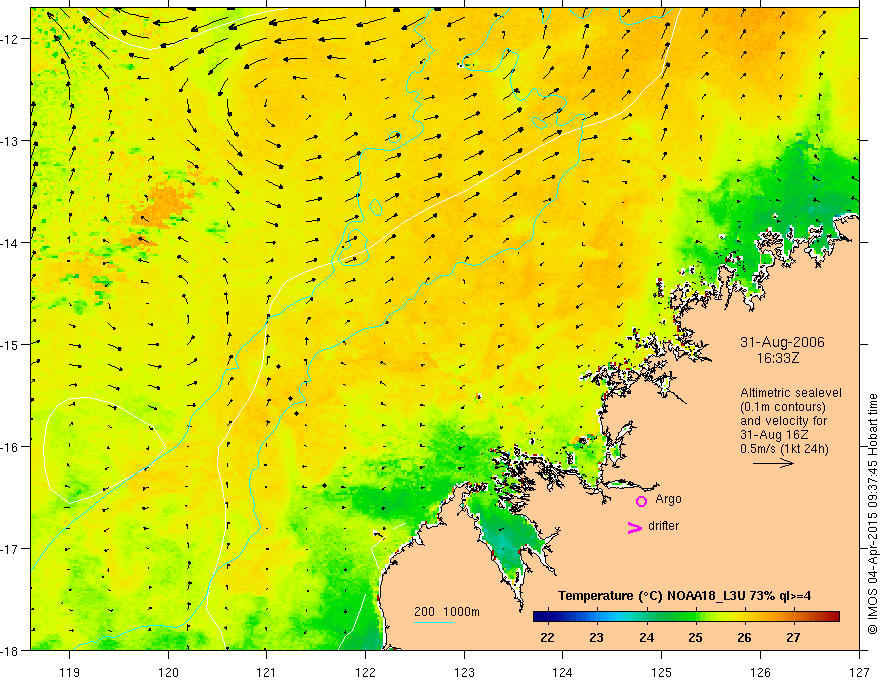Screen dimensions: 880x680
Task: Click the longitude 125 axis label
Action: [661, 672]
